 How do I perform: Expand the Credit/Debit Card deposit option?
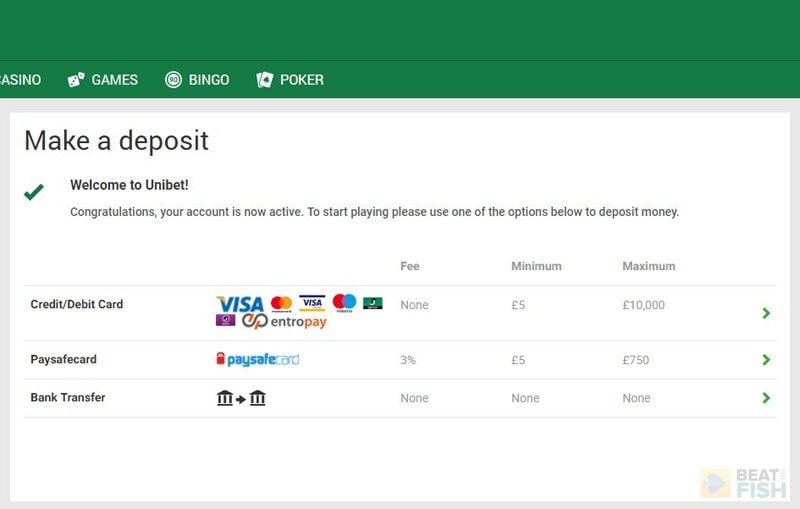[x=766, y=313]
